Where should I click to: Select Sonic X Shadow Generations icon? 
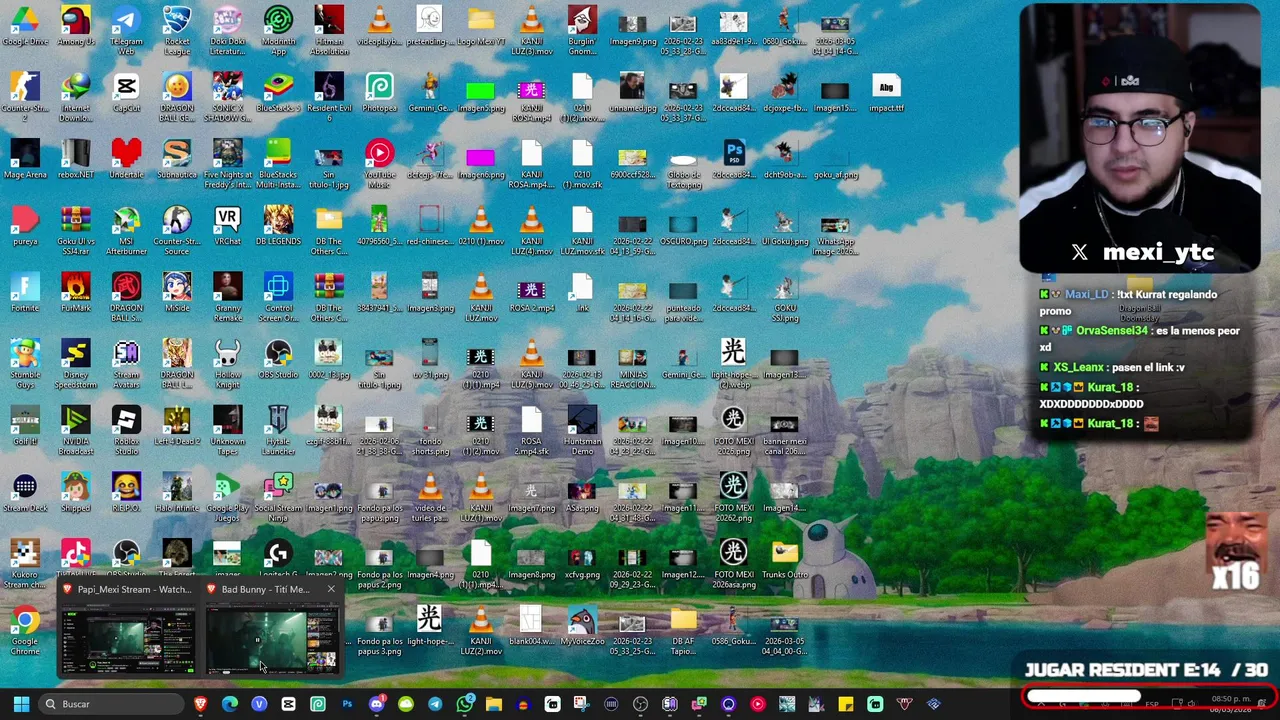(x=227, y=97)
